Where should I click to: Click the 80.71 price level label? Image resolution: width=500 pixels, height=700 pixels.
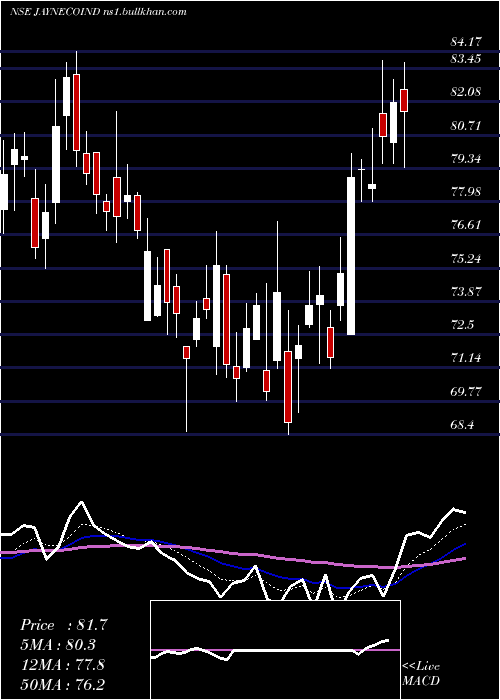pyautogui.click(x=466, y=125)
